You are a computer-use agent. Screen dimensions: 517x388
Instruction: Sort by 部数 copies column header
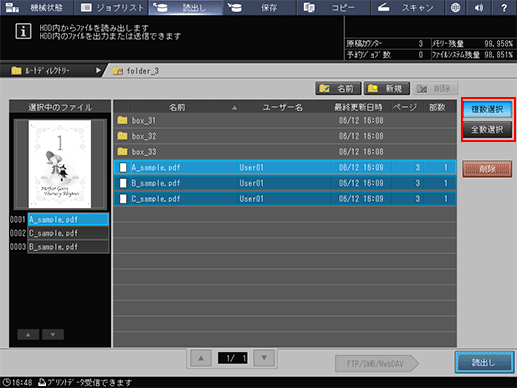coord(437,107)
